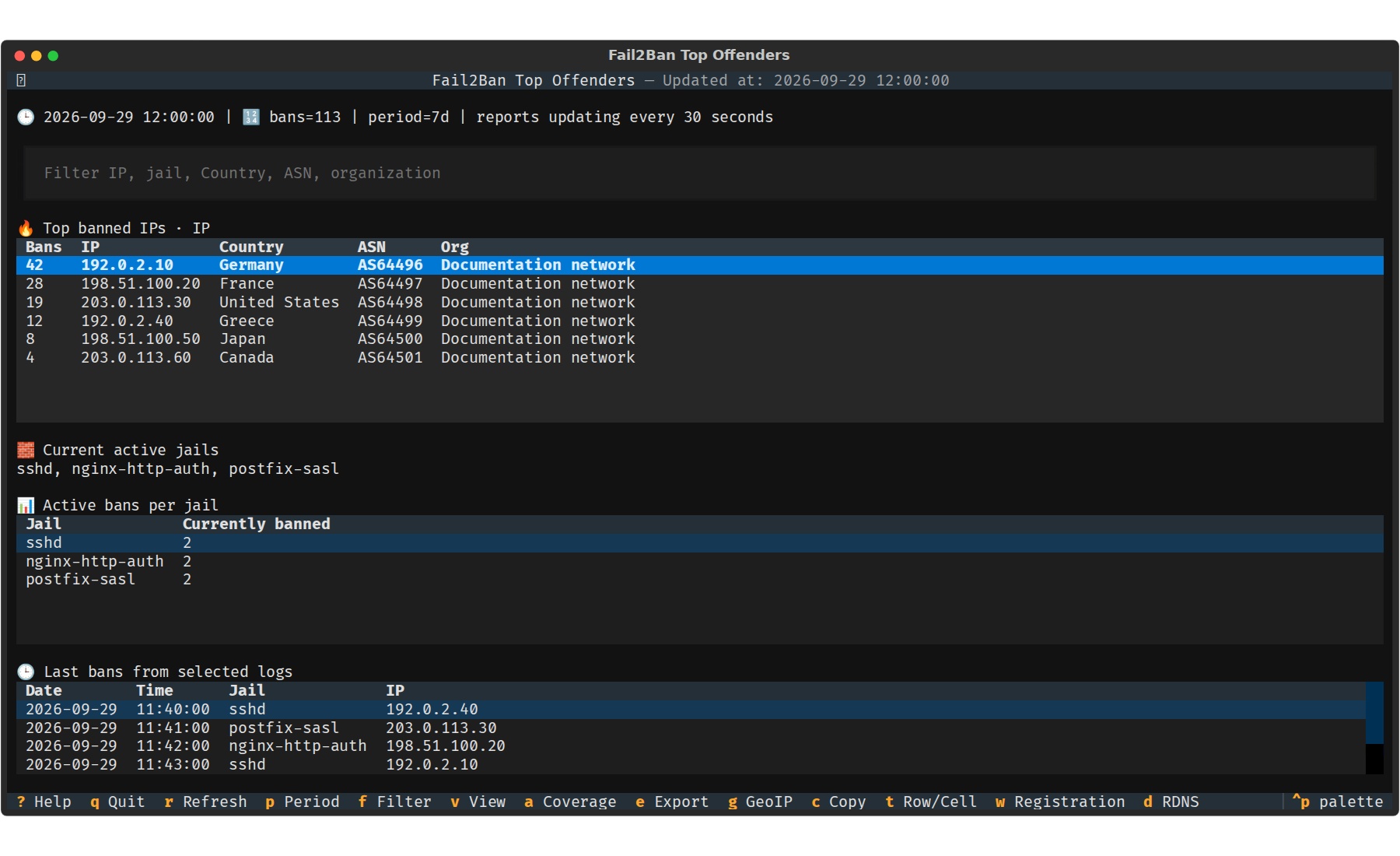The height and width of the screenshot is (856, 1400).
Task: Open RDNS lookup from the footer
Action: [1171, 802]
